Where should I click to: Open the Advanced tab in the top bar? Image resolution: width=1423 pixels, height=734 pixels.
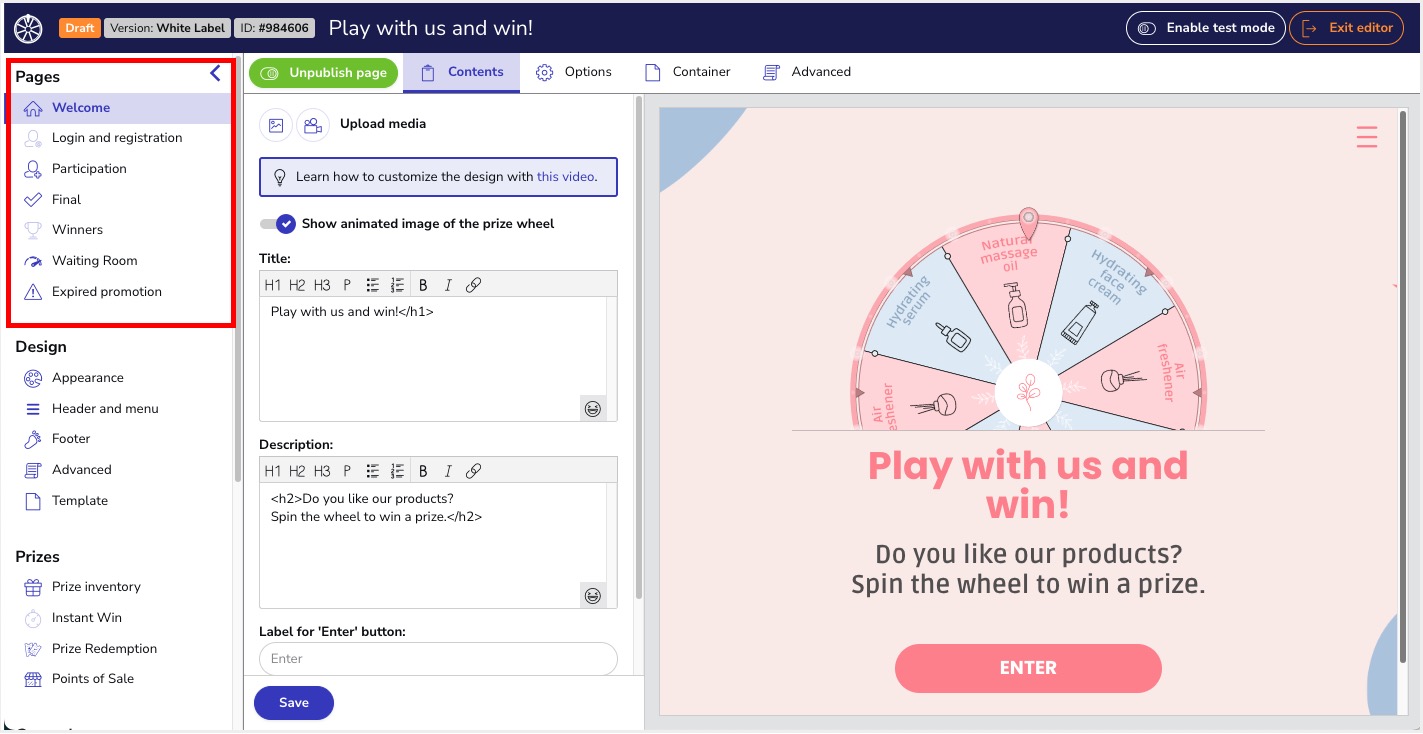click(x=807, y=72)
